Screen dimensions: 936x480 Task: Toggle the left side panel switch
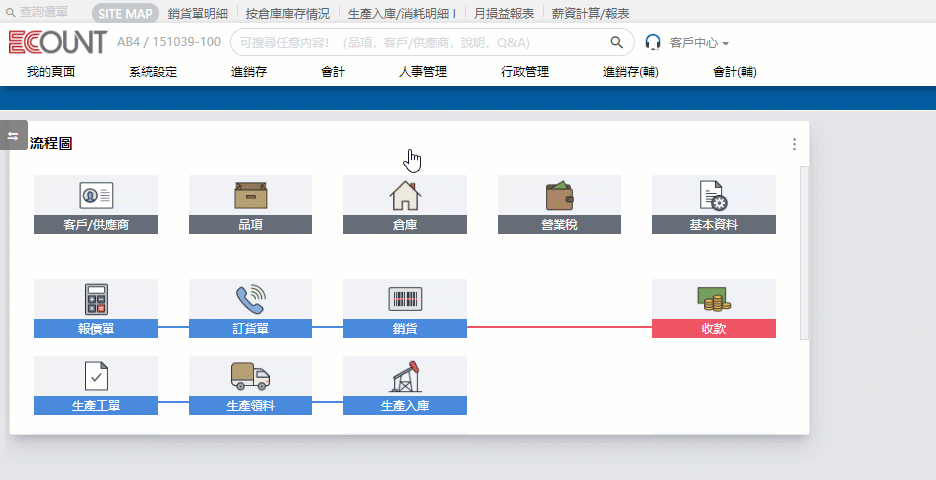(14, 136)
